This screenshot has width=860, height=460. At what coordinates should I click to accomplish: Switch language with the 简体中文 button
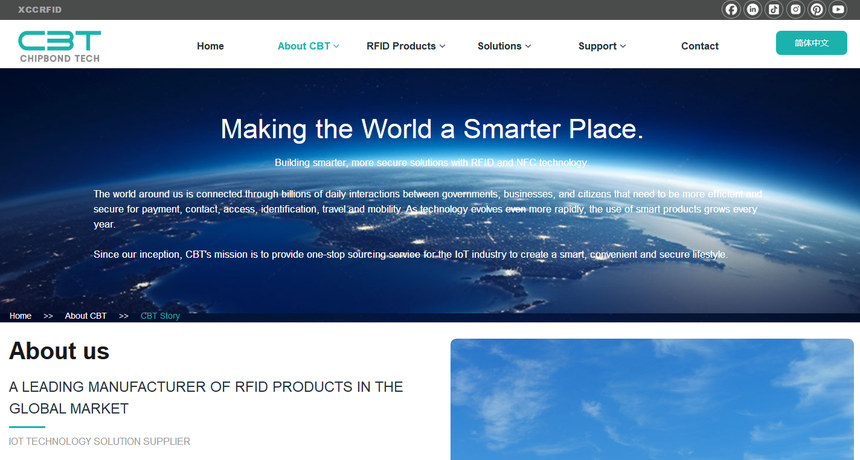pyautogui.click(x=811, y=43)
